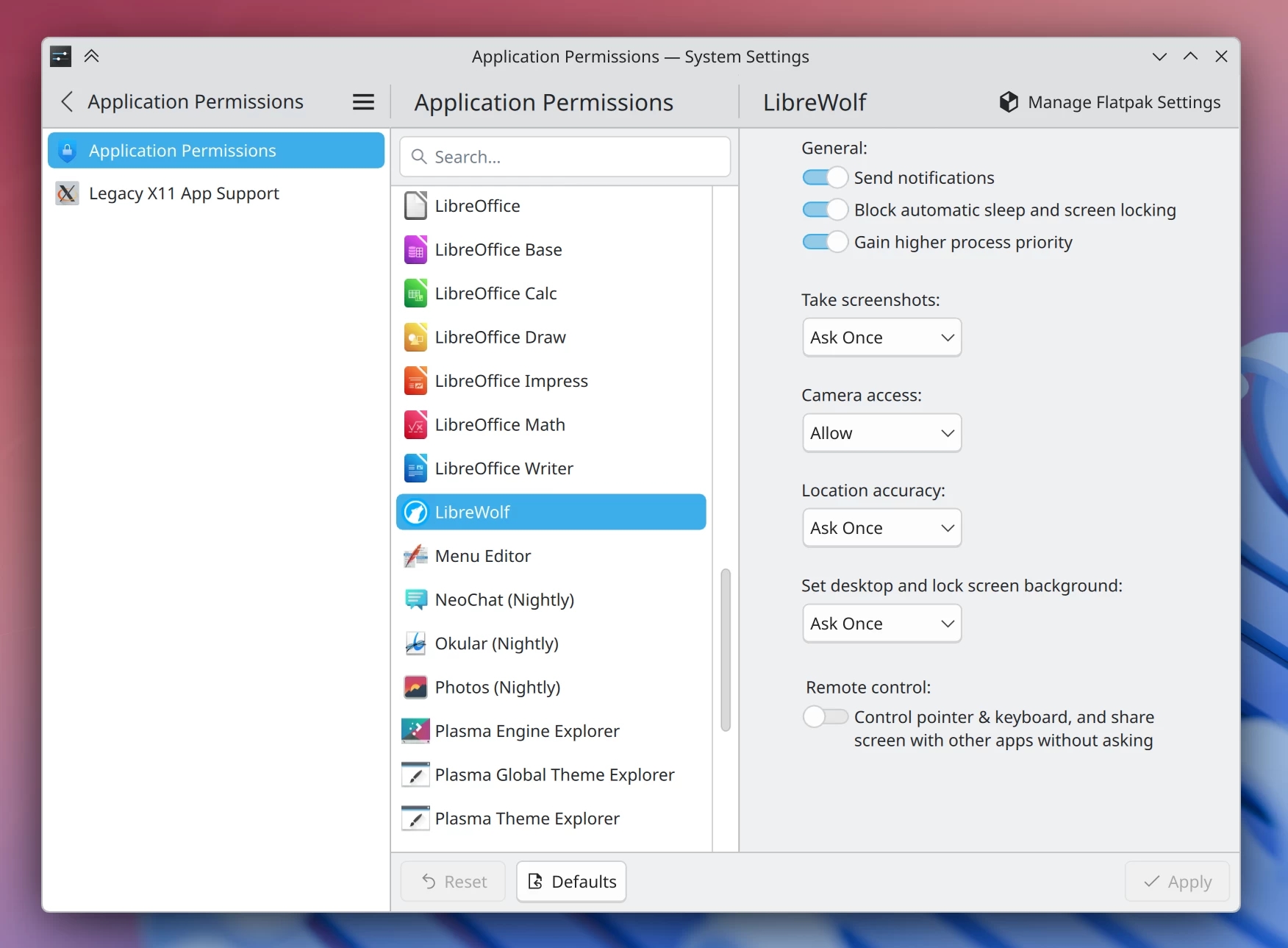Change Camera access from Allow
The width and height of the screenshot is (1288, 948).
[881, 433]
